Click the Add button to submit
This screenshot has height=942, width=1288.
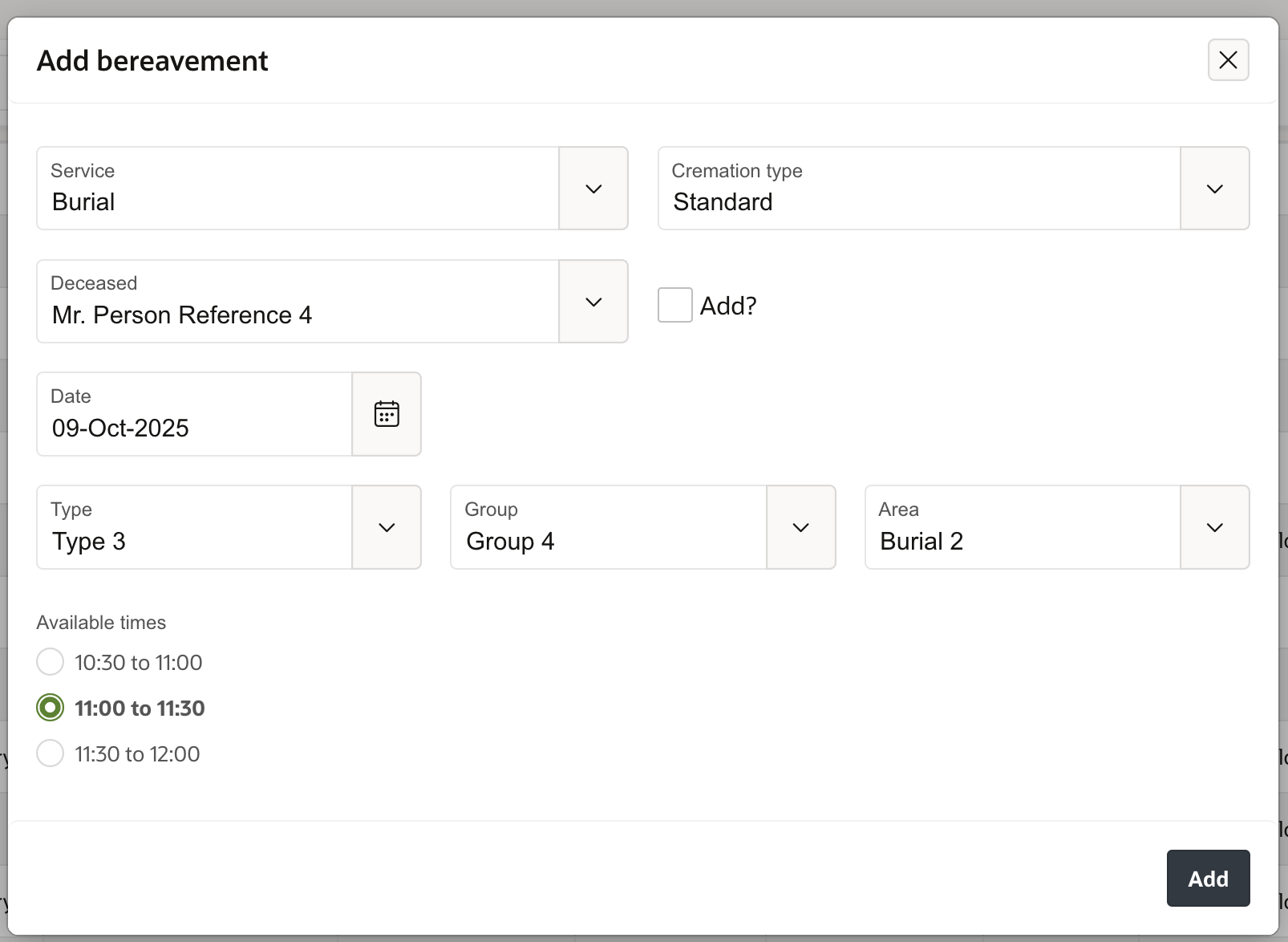(1208, 879)
